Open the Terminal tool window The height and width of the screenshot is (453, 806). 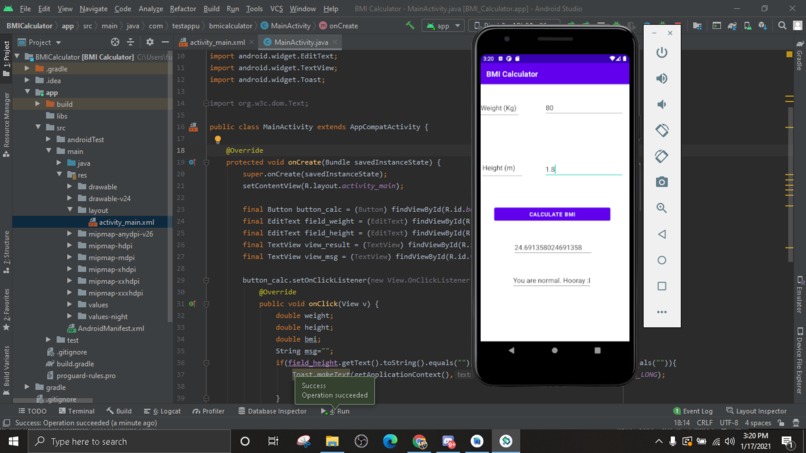pyautogui.click(x=77, y=411)
